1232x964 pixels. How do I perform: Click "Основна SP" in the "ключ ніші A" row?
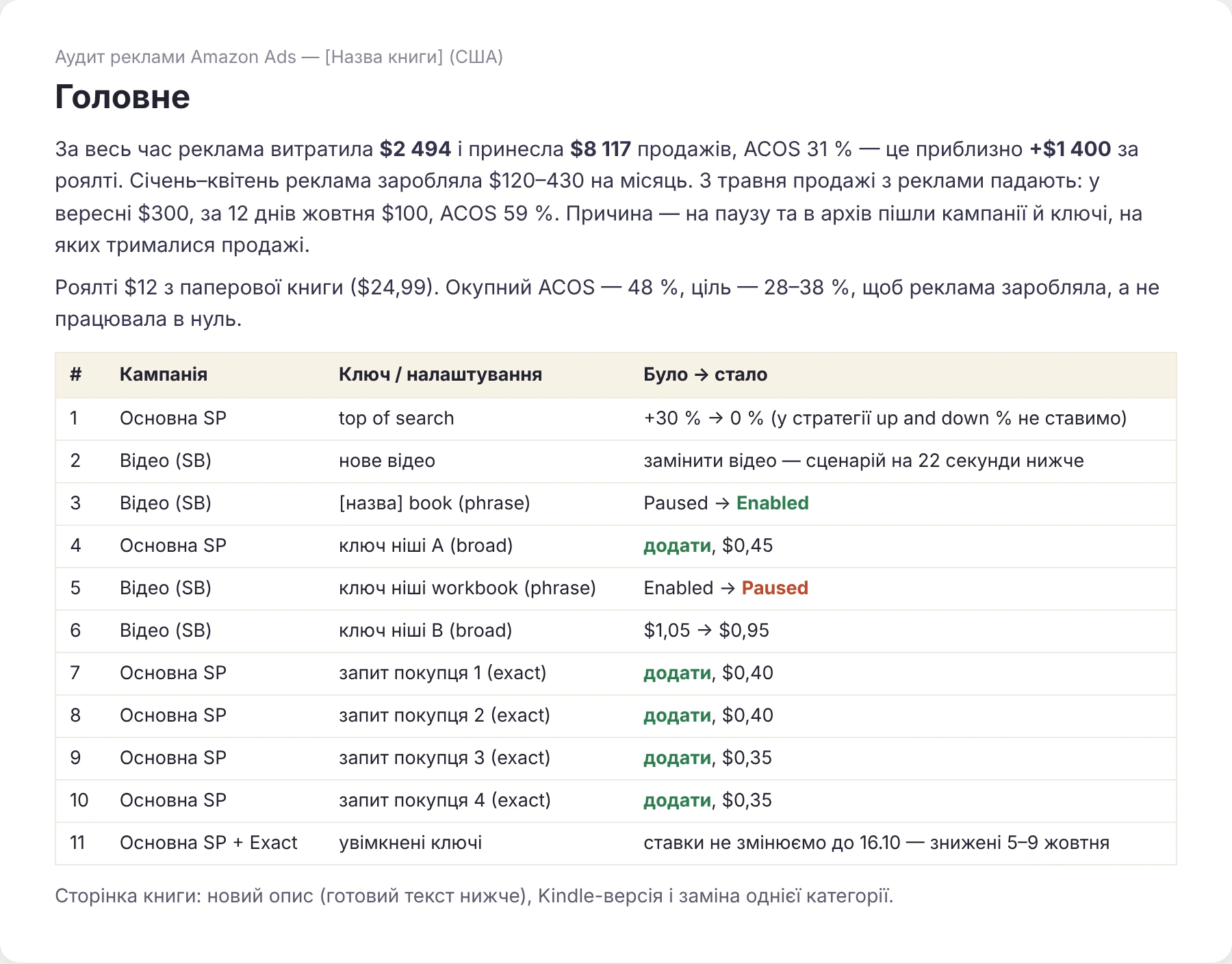coord(173,546)
